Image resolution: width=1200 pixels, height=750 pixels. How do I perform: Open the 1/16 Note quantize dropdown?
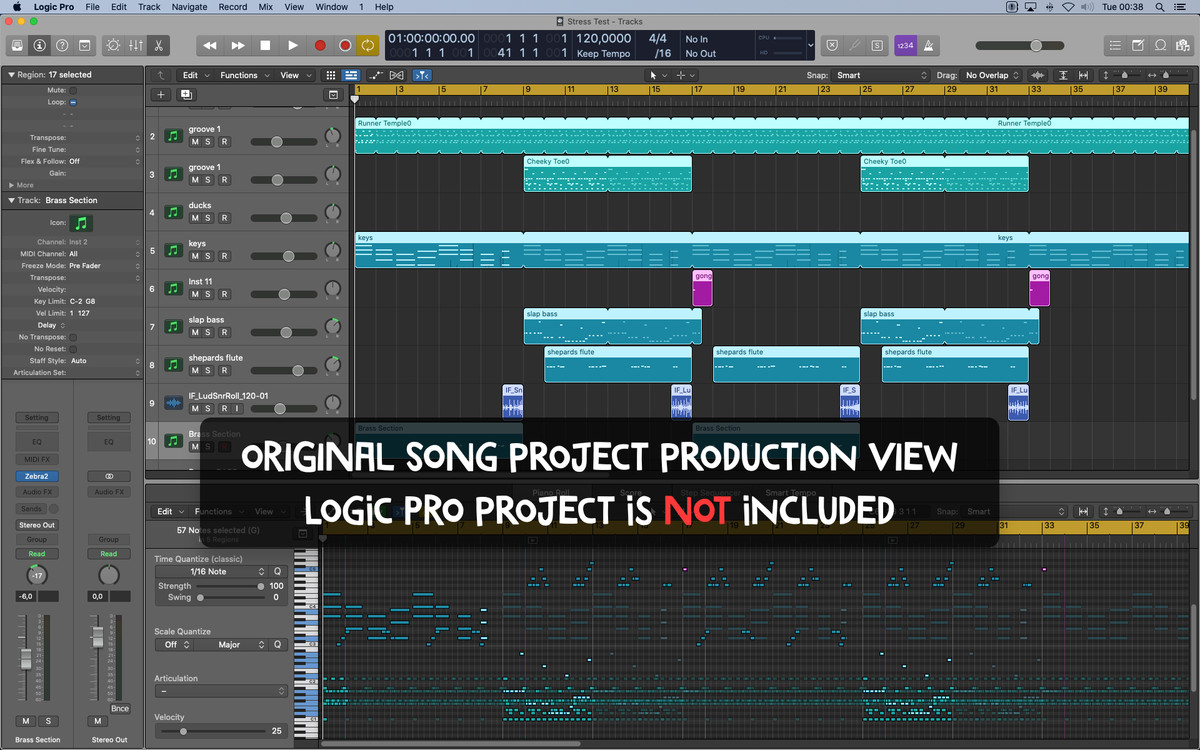[x=212, y=572]
